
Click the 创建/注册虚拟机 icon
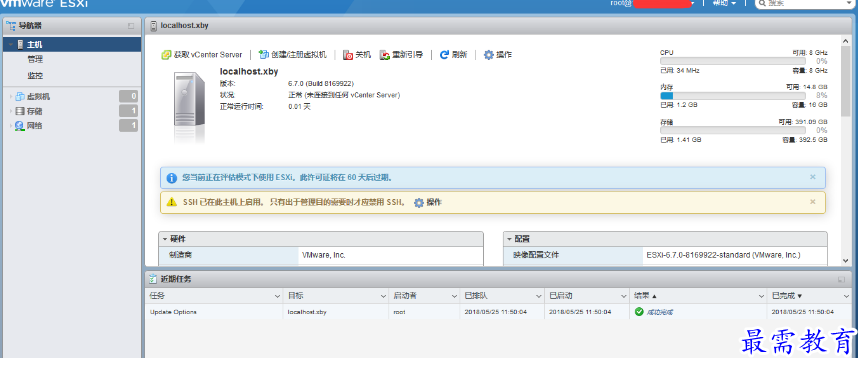pyautogui.click(x=264, y=54)
